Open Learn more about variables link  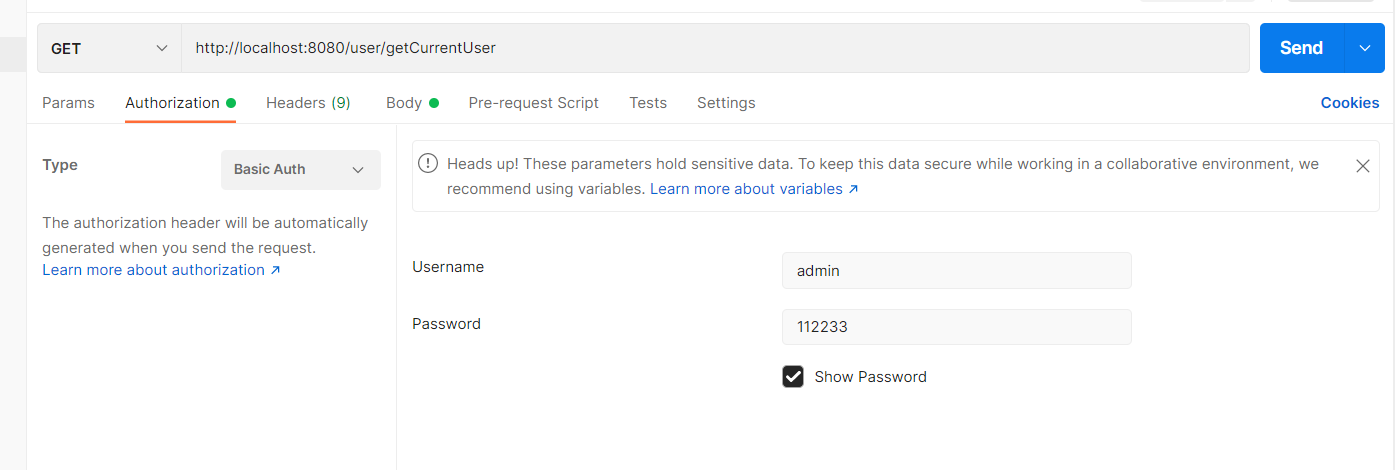[754, 189]
